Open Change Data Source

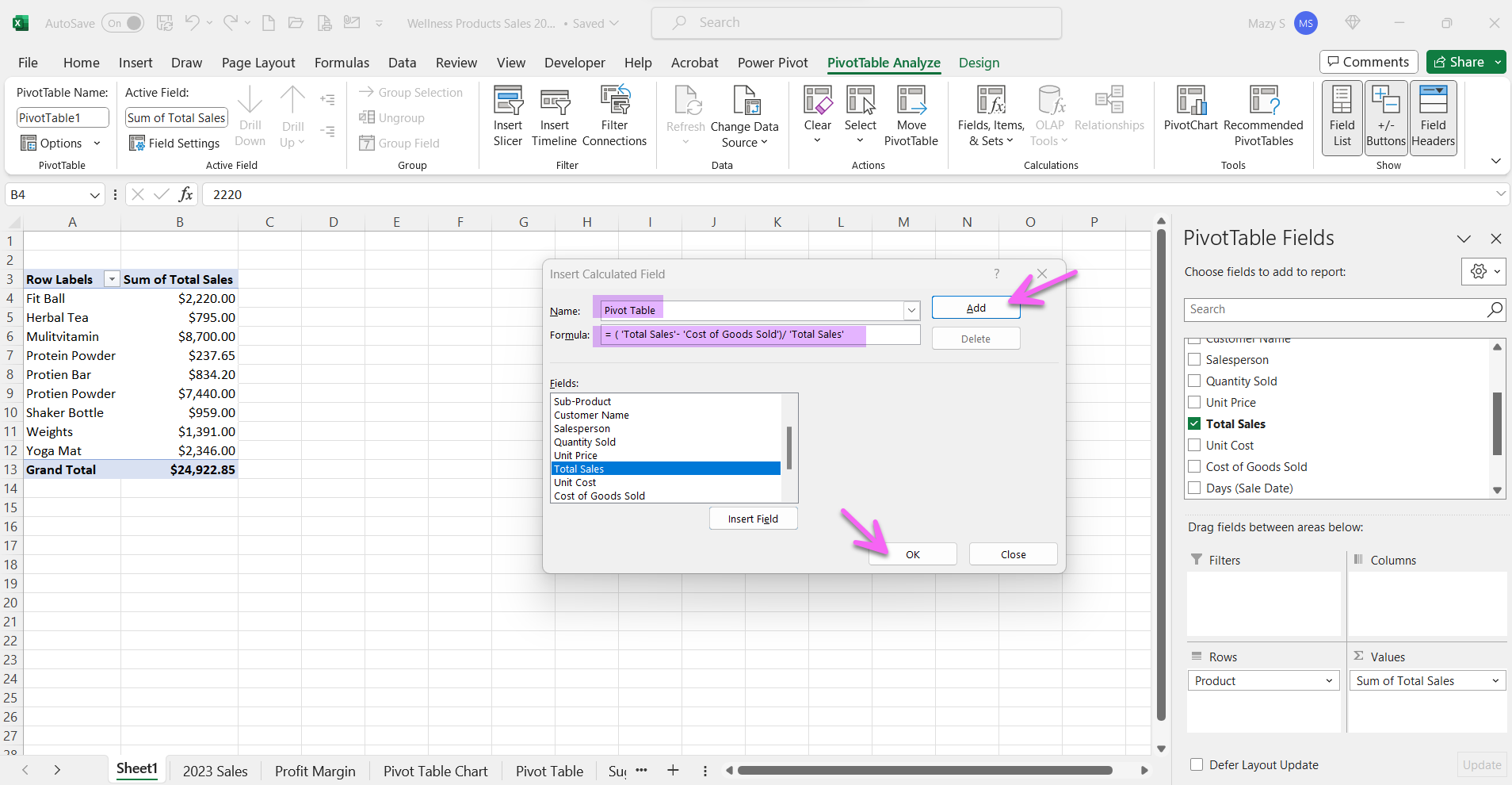(x=745, y=115)
